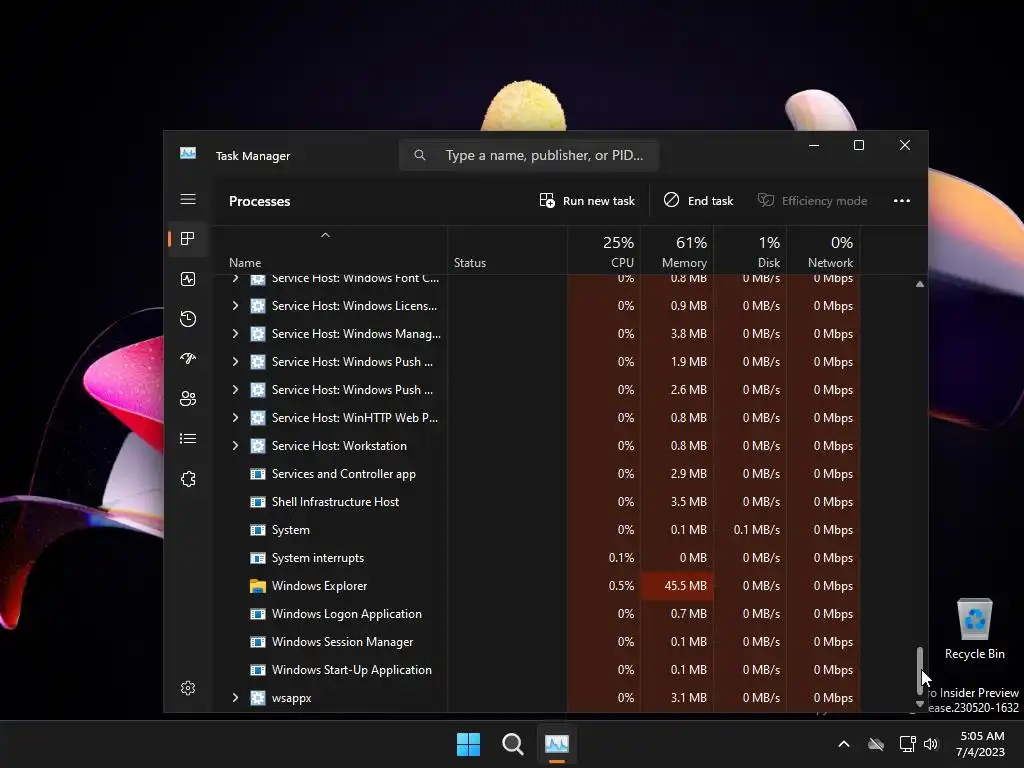Open the taskbar clock showing 5:05 AM
The image size is (1024, 768).
(981, 744)
